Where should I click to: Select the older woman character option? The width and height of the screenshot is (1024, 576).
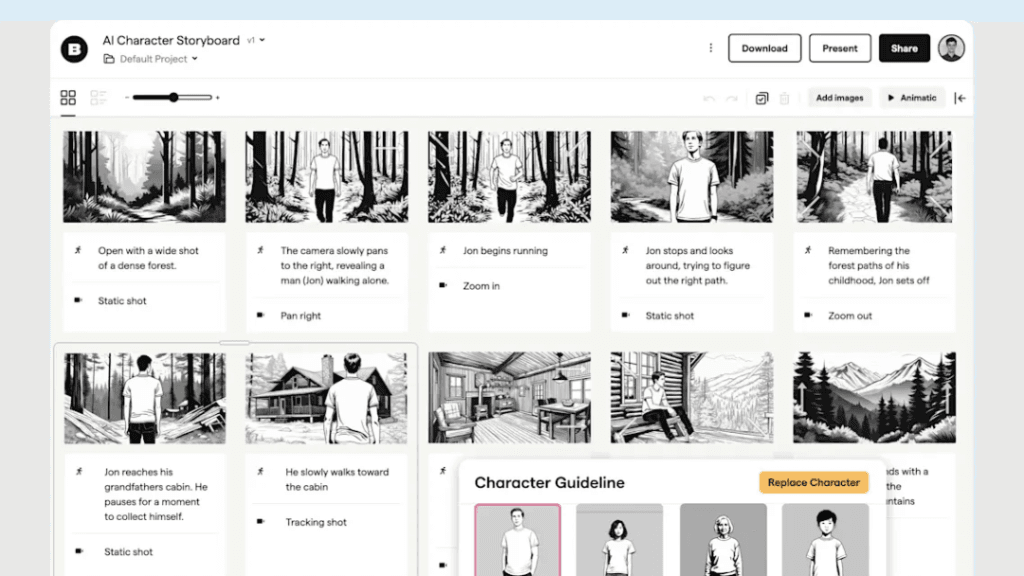pyautogui.click(x=723, y=540)
